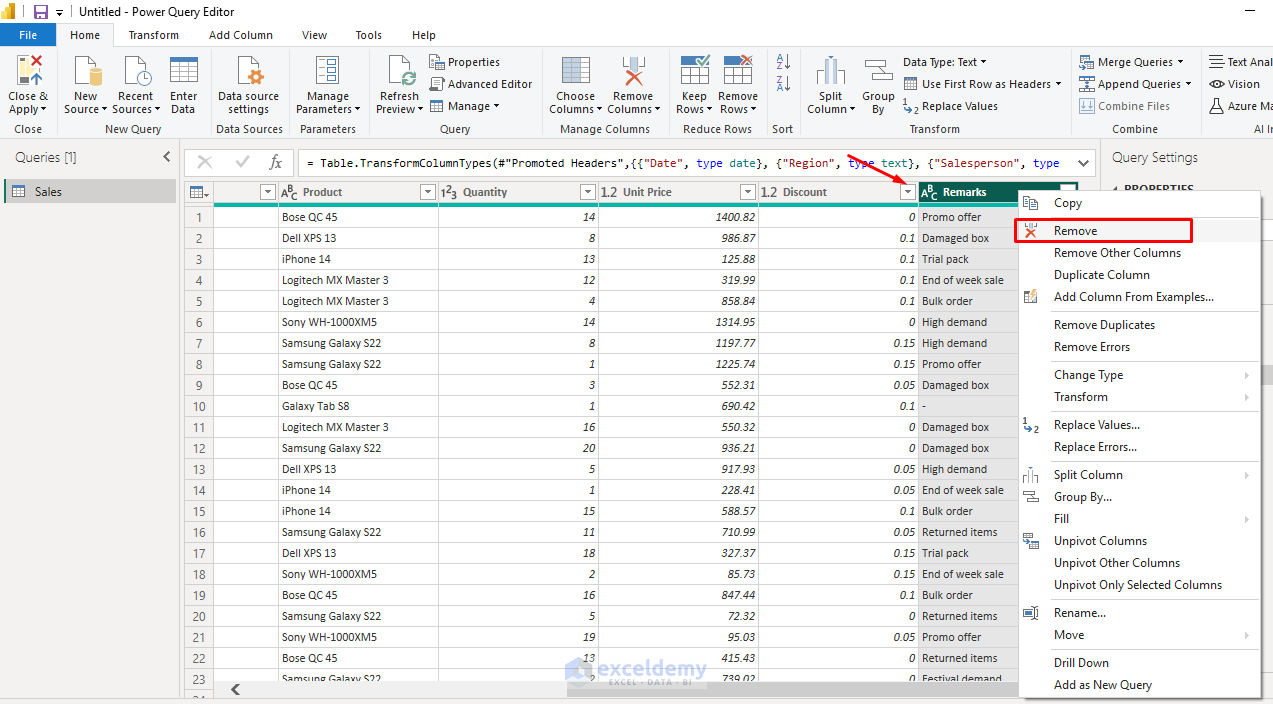Click Replace Values in the ribbon
Screen dimensions: 1273x704
(959, 106)
